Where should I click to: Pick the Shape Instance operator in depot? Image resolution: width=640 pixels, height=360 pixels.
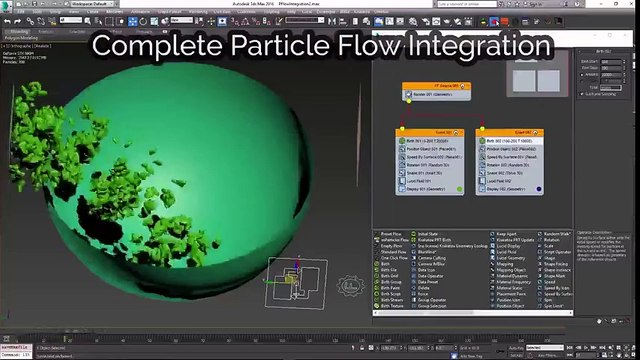click(554, 270)
